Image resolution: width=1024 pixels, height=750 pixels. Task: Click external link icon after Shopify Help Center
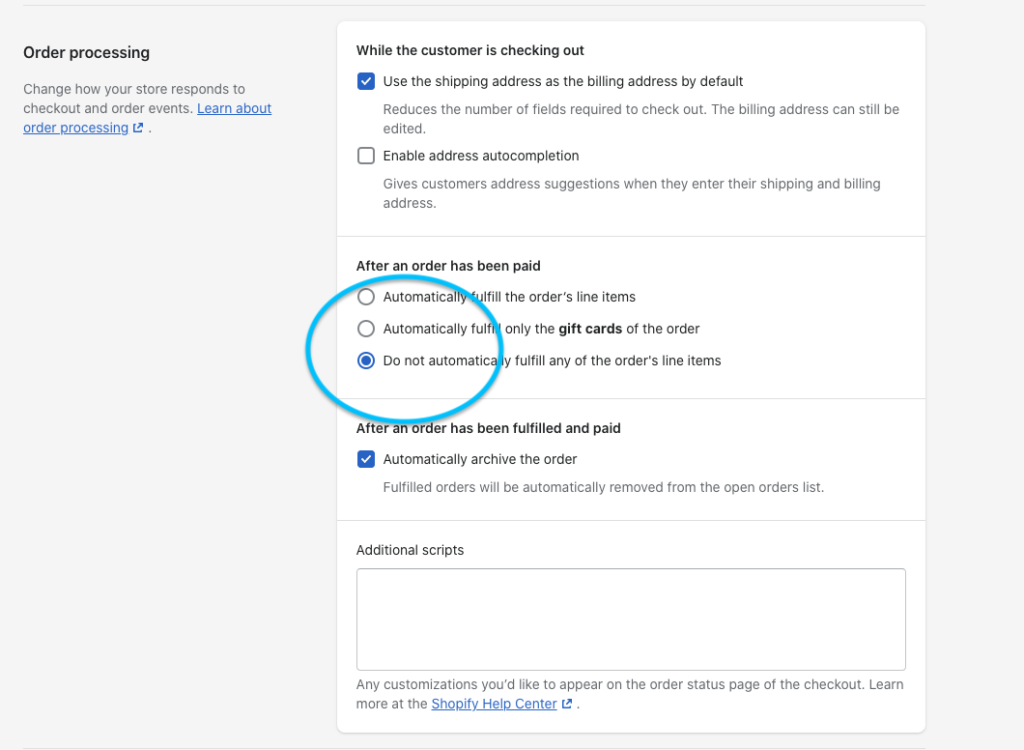[x=567, y=704]
